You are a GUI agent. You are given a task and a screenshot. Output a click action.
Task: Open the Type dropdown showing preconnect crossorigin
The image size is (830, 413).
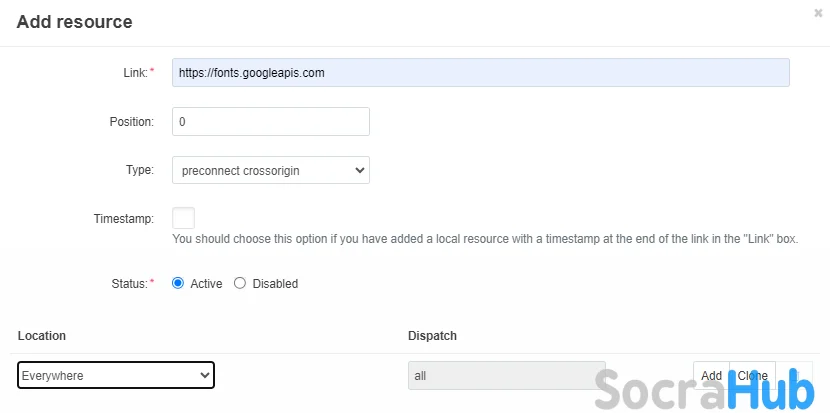(270, 170)
